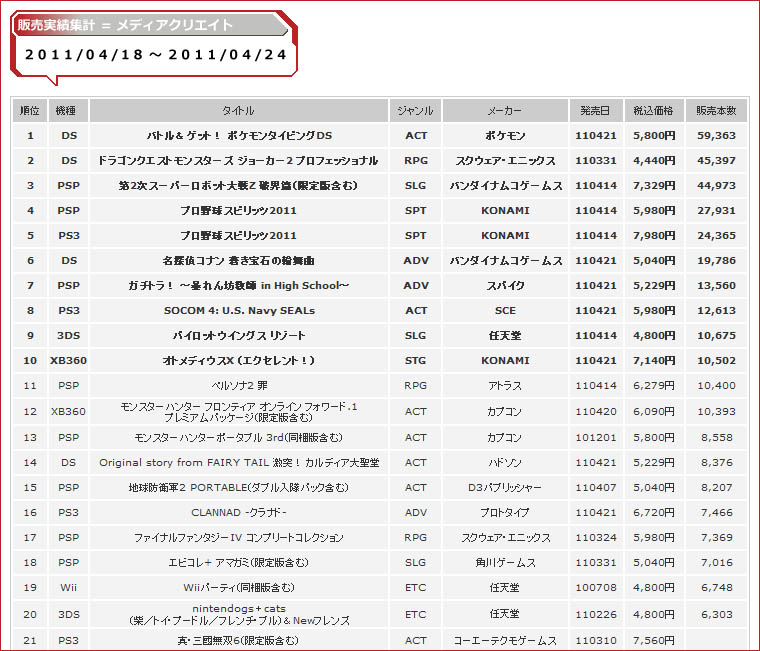Viewport: 760px width, 651px height.
Task: Click maker ハドソン in rank 14 row
Action: pos(505,462)
